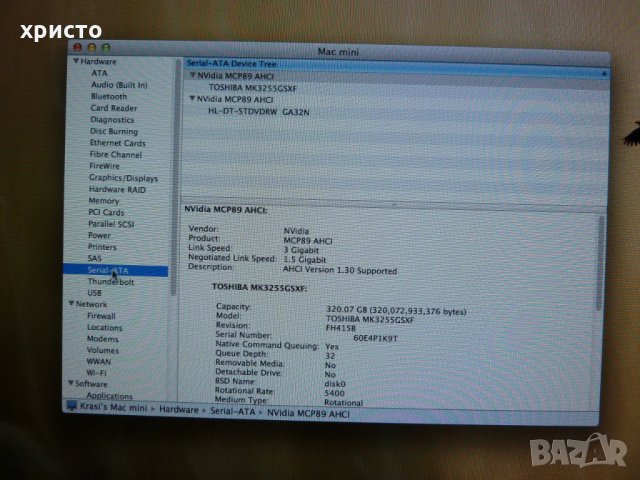Click the revision value FH415B
The image size is (640, 480).
click(341, 328)
